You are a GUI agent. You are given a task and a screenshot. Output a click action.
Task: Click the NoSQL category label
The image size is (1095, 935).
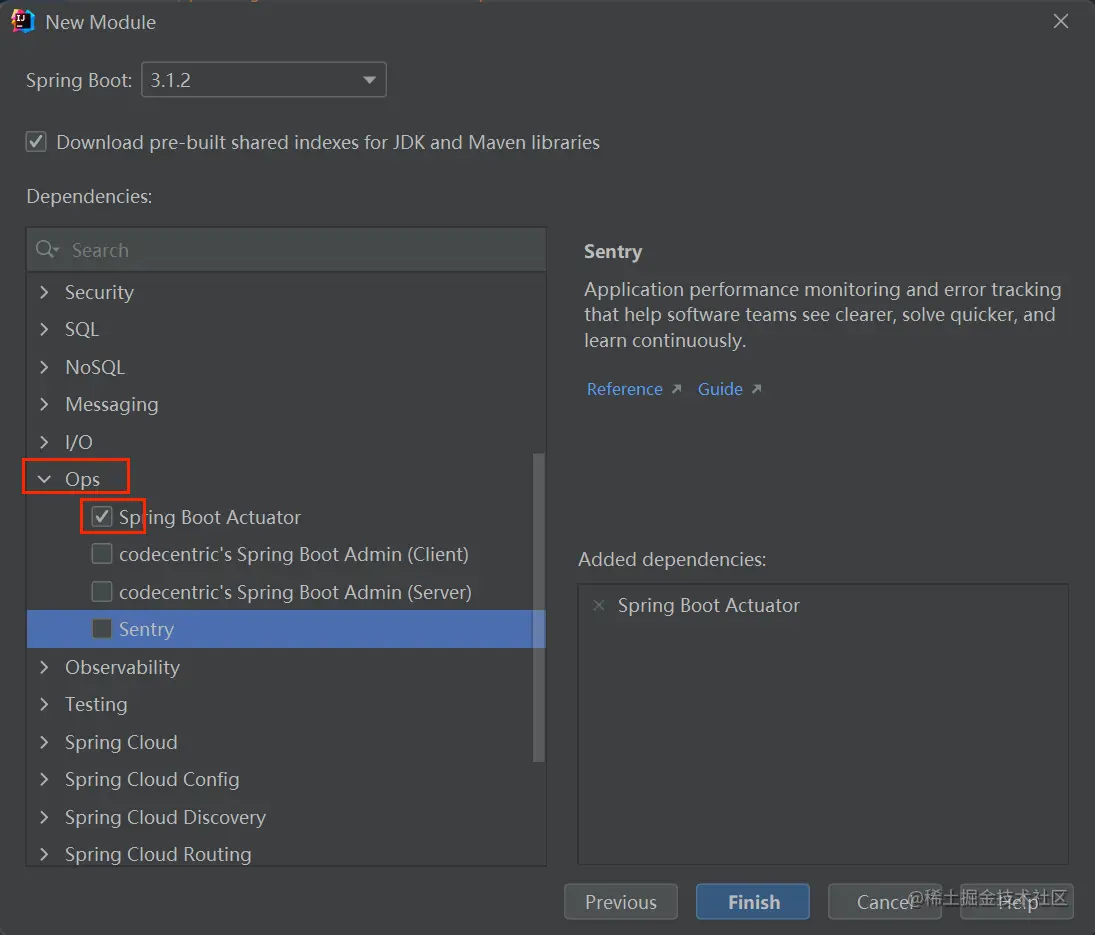pyautogui.click(x=95, y=367)
